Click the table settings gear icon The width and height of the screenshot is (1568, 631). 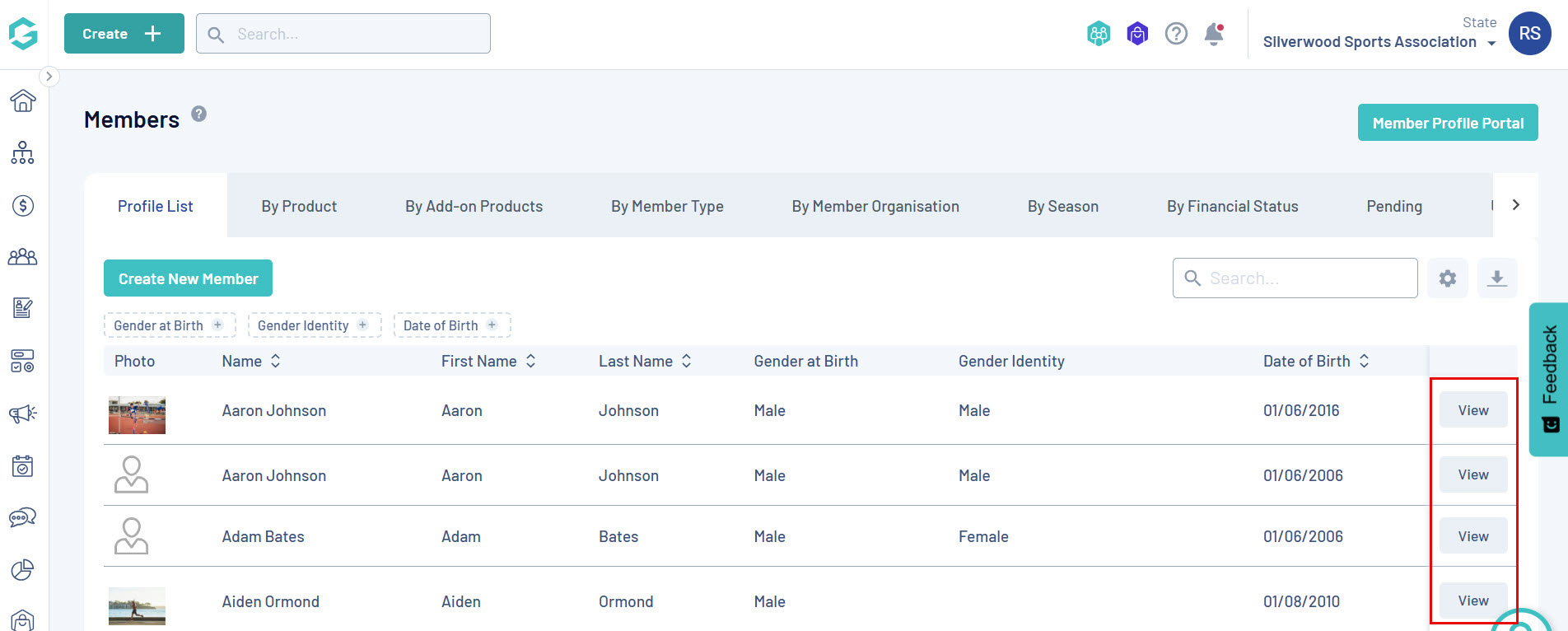coord(1447,278)
